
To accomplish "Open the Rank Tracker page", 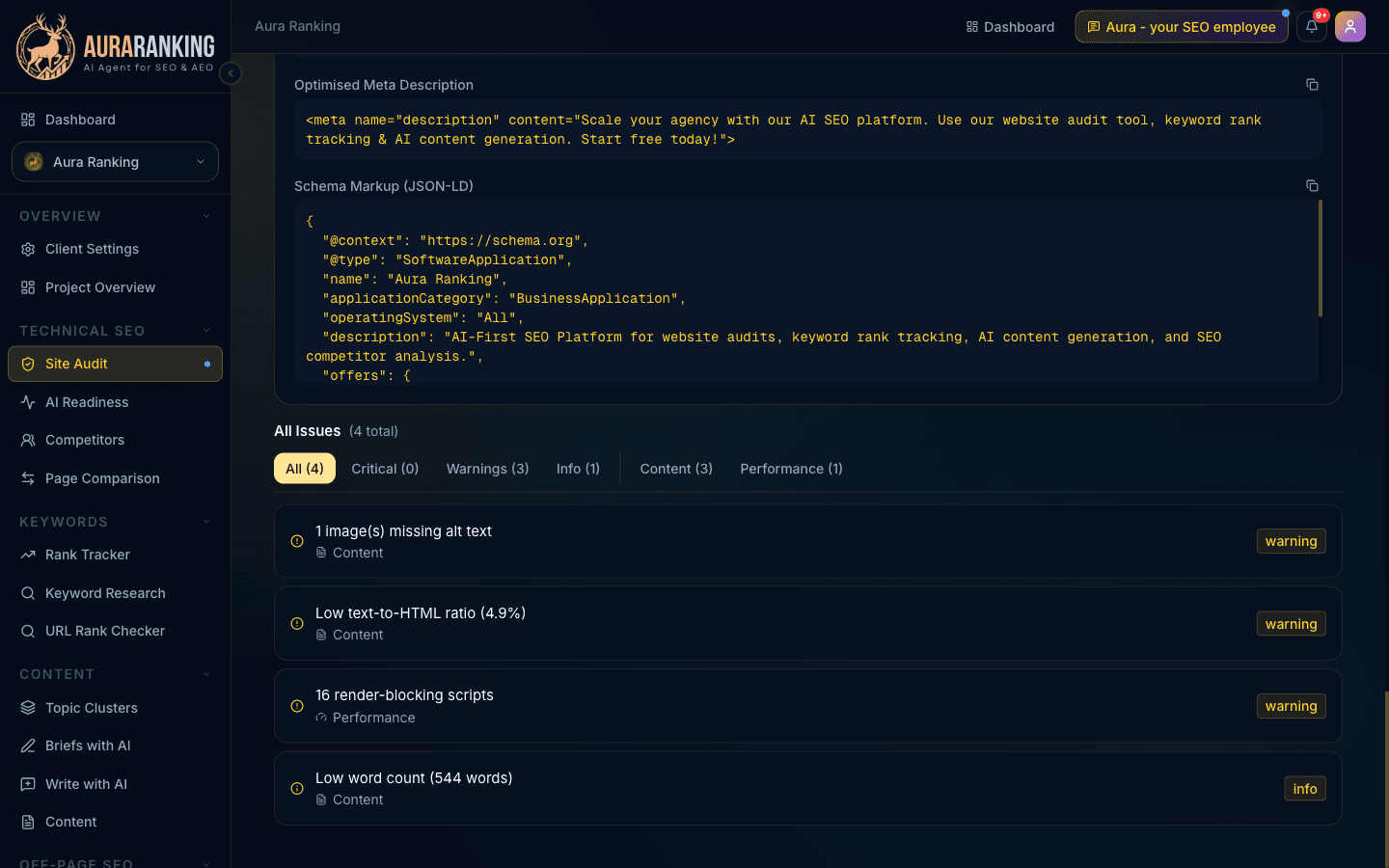I will tap(115, 555).
